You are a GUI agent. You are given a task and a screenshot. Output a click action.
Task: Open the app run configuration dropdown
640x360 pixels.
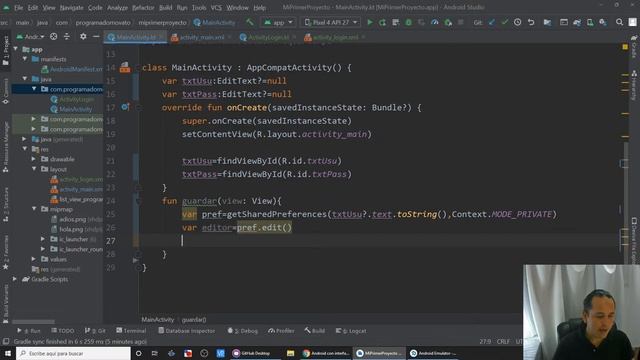[278, 22]
